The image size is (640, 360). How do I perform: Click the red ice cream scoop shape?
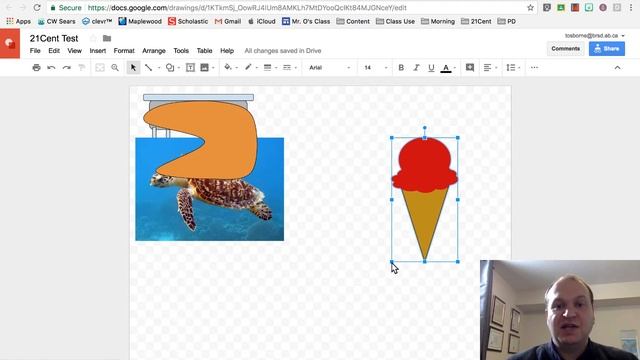click(424, 165)
